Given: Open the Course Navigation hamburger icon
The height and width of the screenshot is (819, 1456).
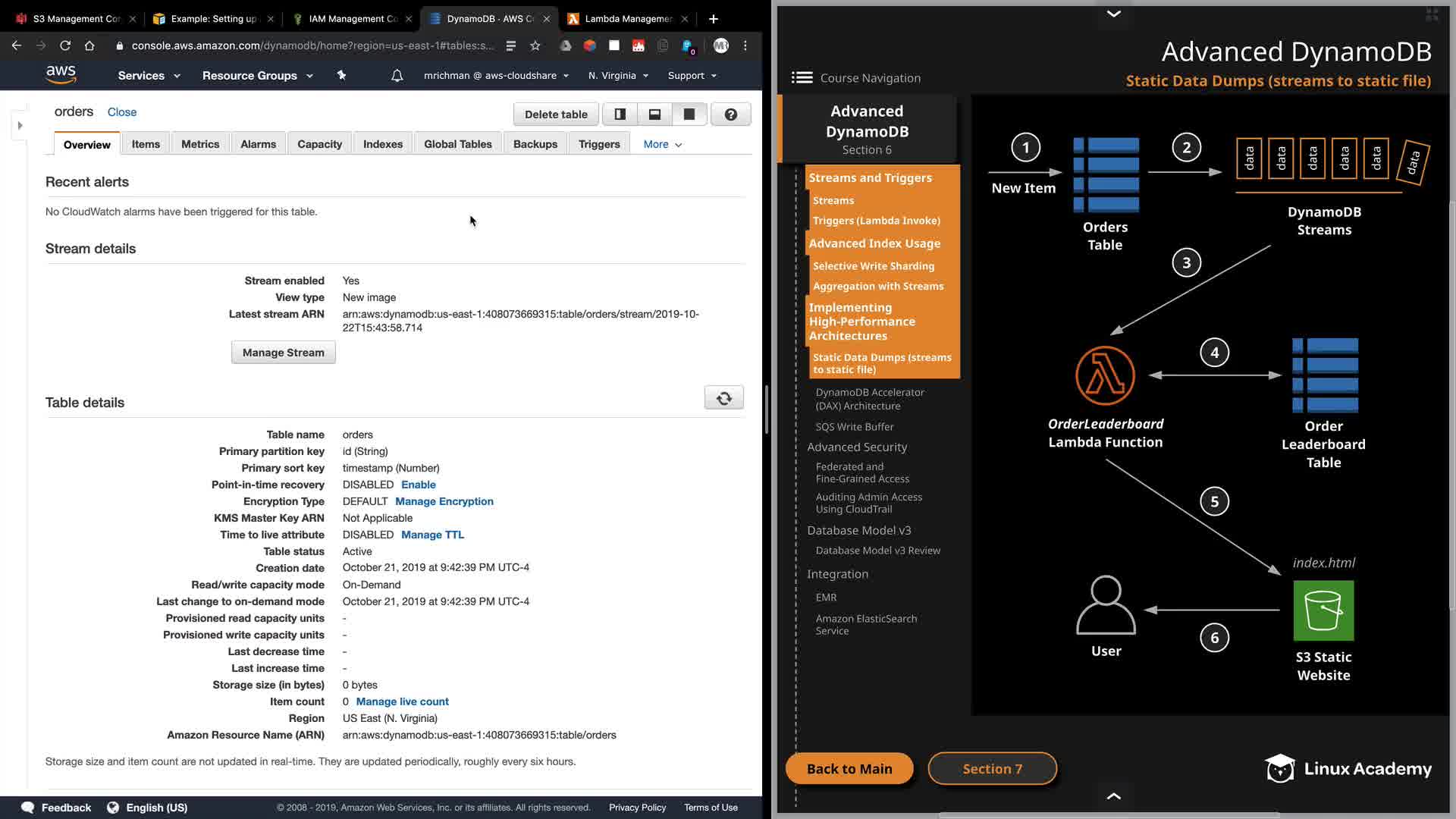Looking at the screenshot, I should pos(802,77).
